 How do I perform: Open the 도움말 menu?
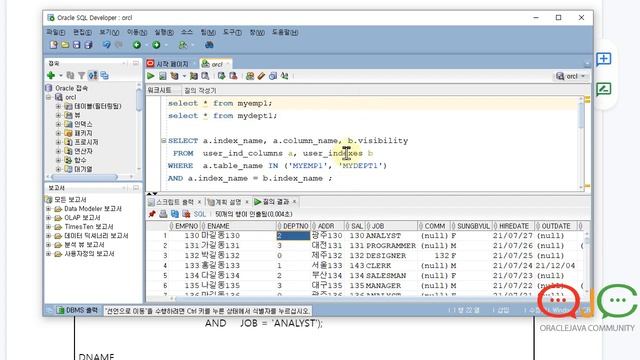click(x=285, y=32)
